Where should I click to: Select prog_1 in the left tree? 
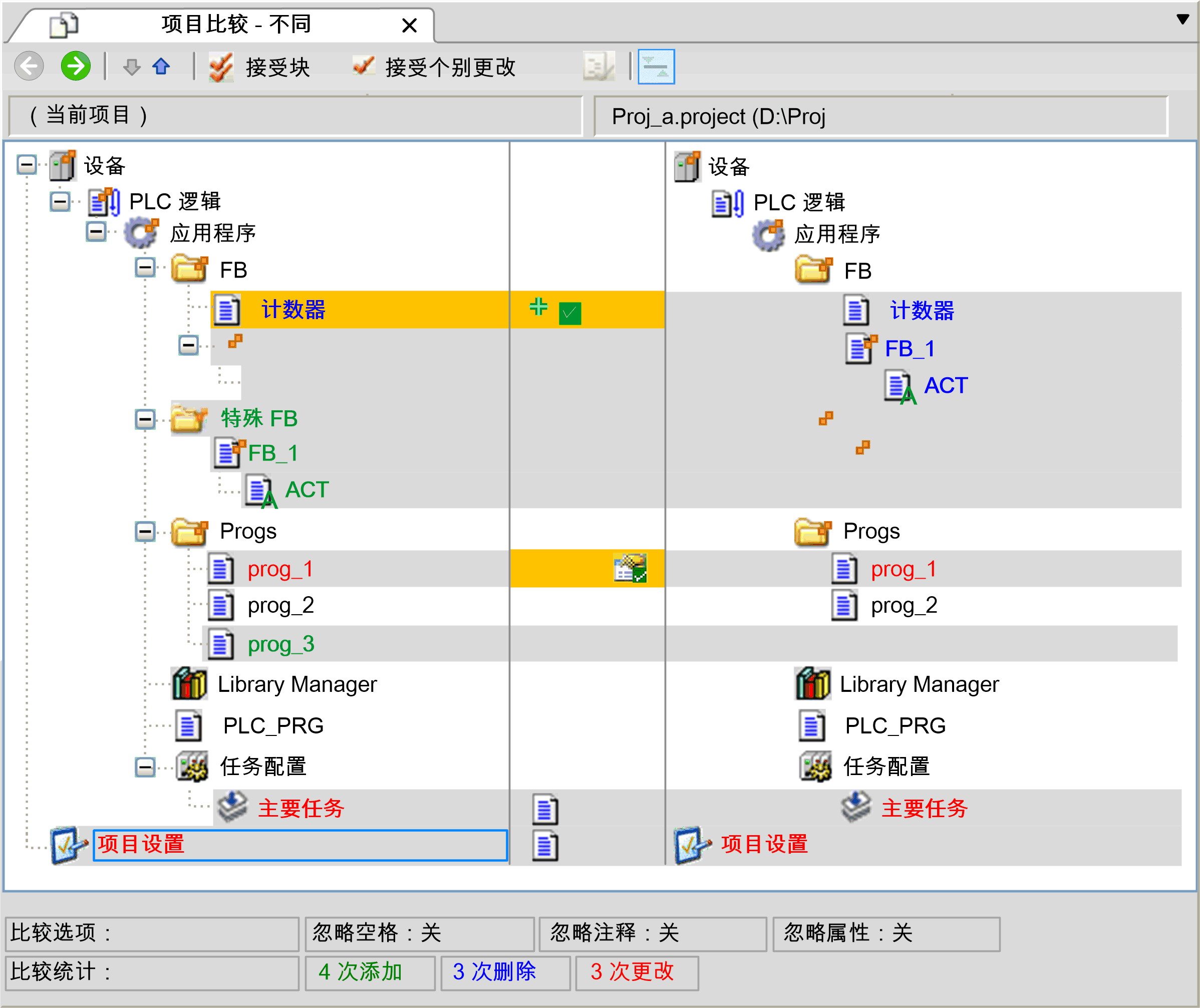280,570
